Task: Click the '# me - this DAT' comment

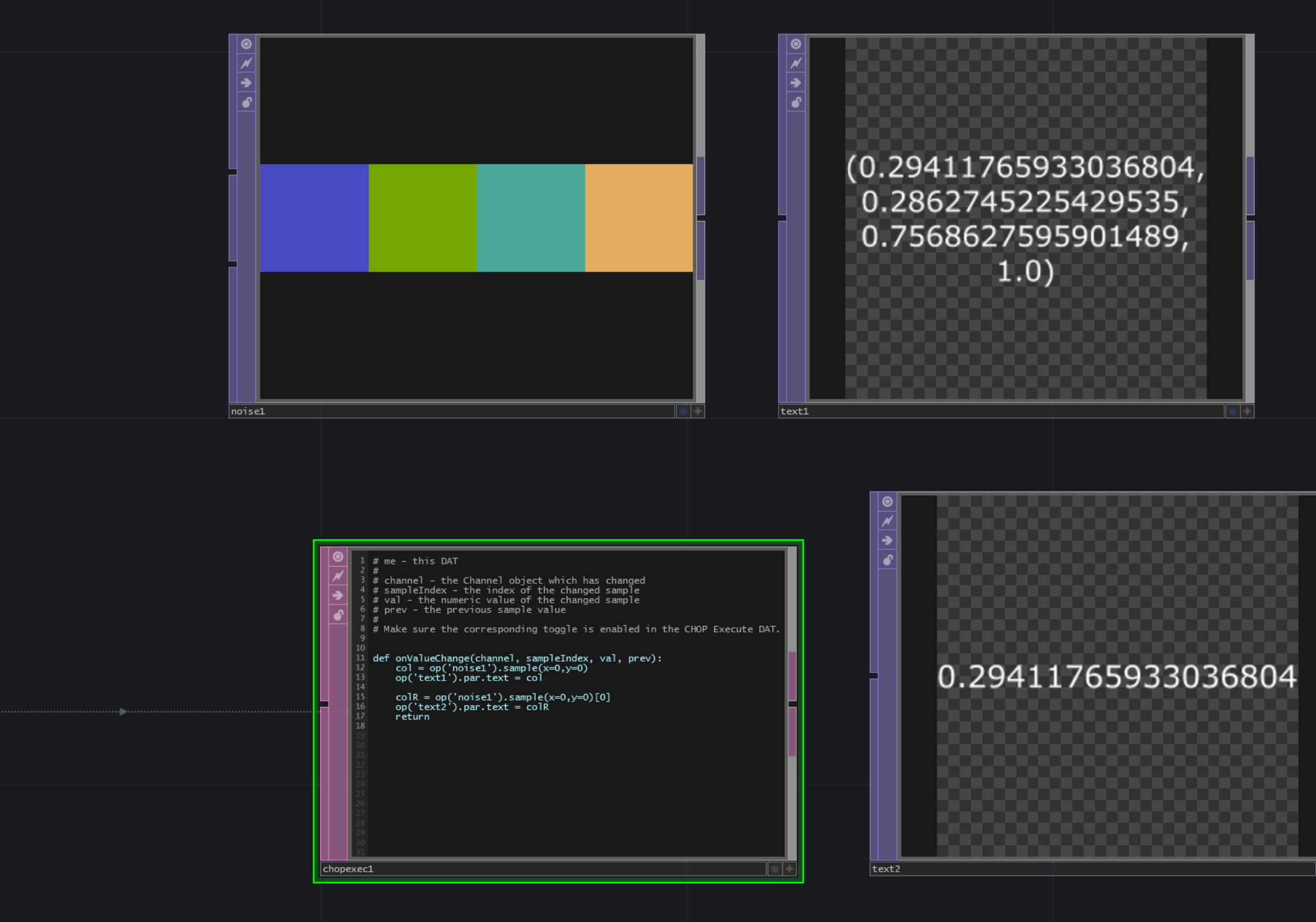Action: [x=415, y=561]
